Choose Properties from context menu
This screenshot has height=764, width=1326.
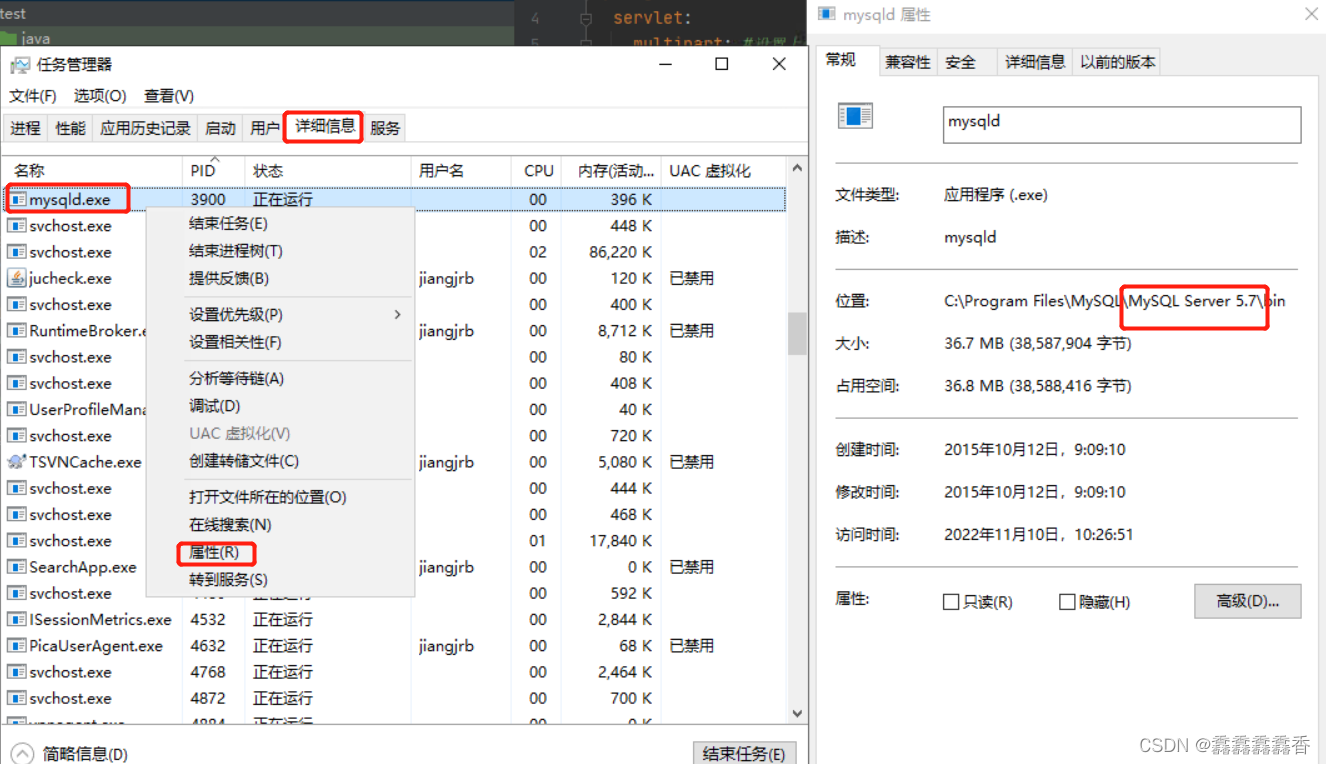pos(280,552)
